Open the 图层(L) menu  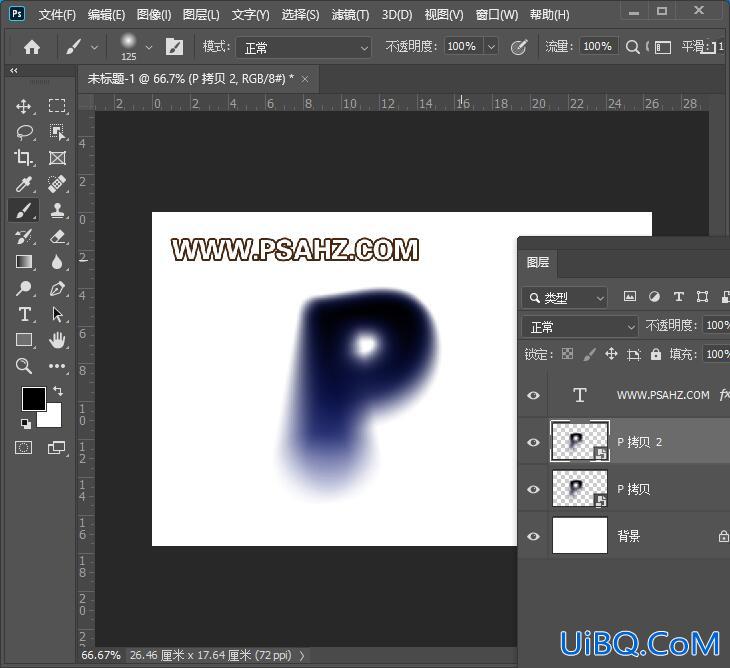(201, 15)
